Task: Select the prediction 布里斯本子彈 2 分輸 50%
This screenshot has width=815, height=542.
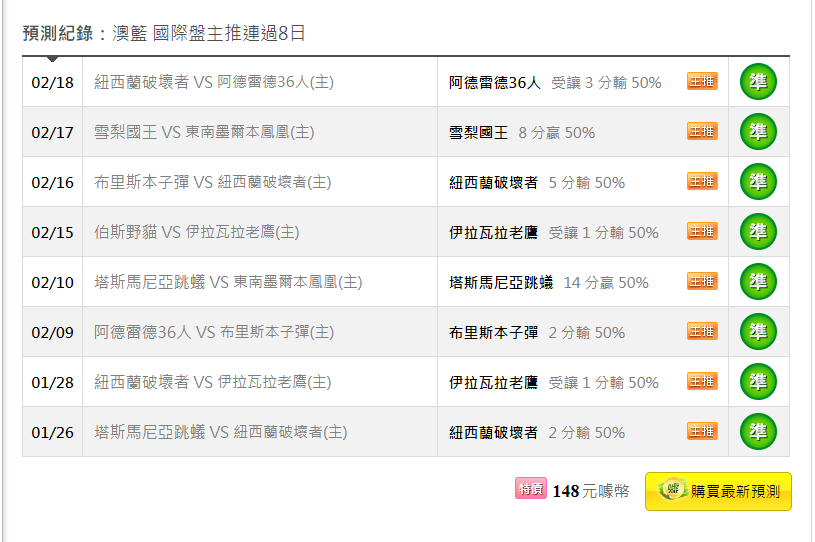Action: [537, 333]
